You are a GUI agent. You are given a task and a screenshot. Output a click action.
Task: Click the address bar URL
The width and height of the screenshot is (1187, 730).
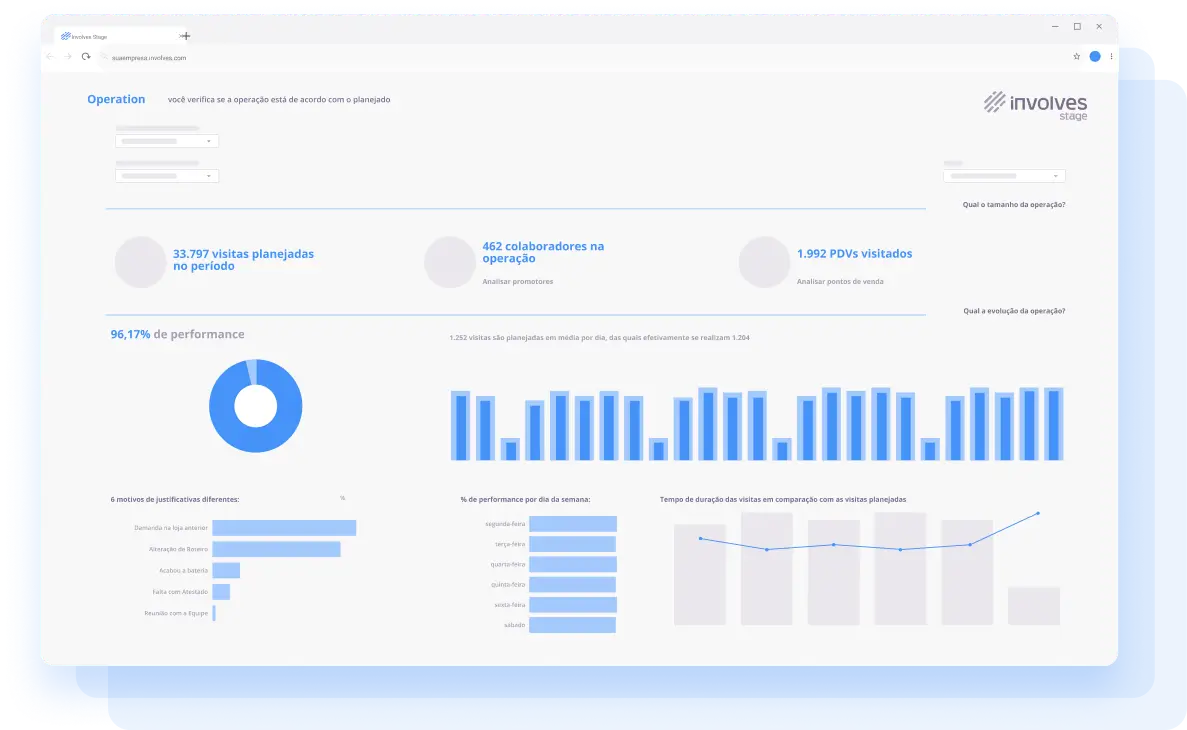click(149, 58)
